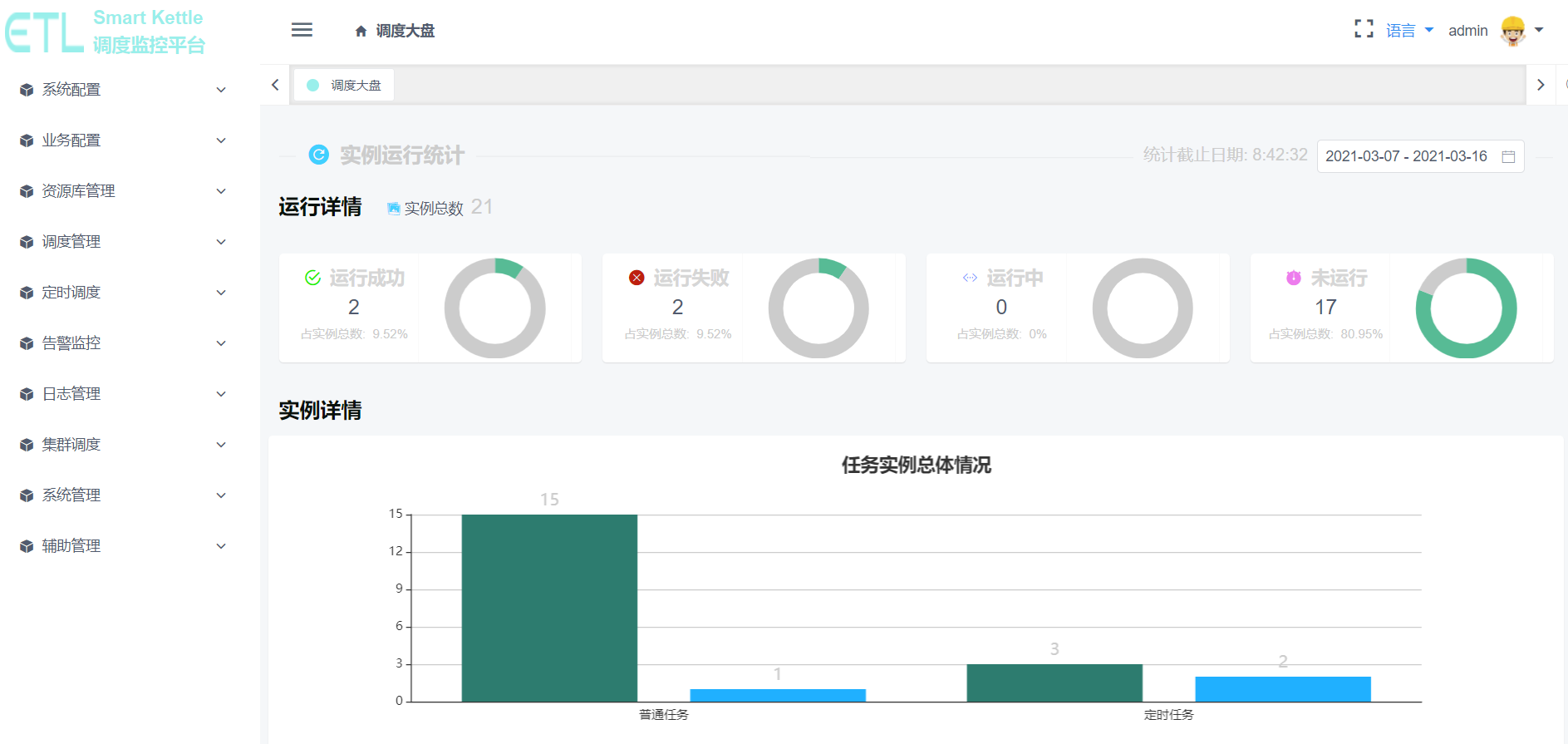This screenshot has width=1568, height=744.
Task: Collapse sidebar with hamburger menu icon
Action: (x=302, y=30)
